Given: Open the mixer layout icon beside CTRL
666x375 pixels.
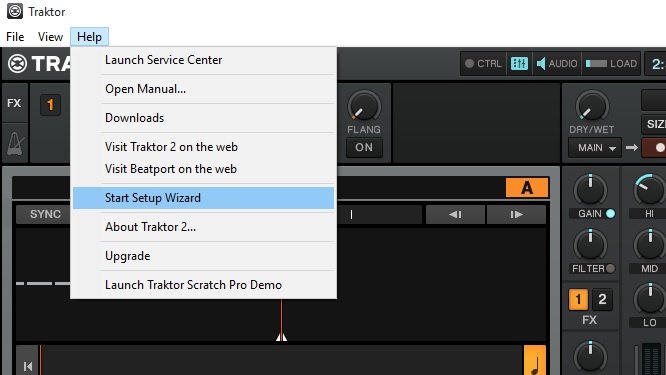Looking at the screenshot, I should (x=519, y=64).
